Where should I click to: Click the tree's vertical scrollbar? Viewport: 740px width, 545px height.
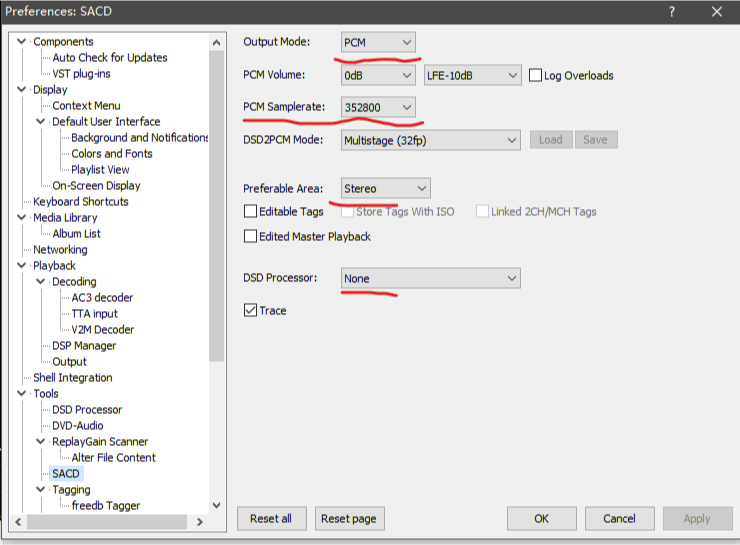pos(216,200)
